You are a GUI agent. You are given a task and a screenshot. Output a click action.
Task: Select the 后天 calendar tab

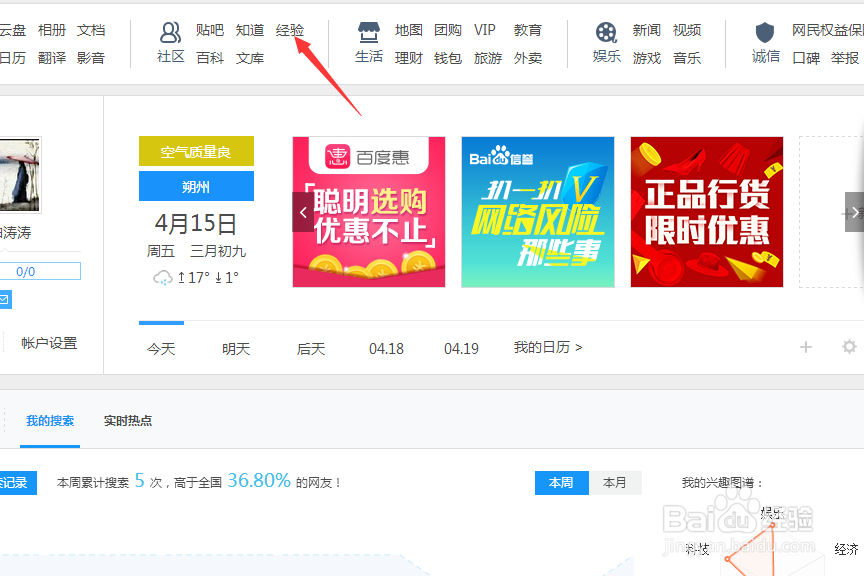[311, 348]
